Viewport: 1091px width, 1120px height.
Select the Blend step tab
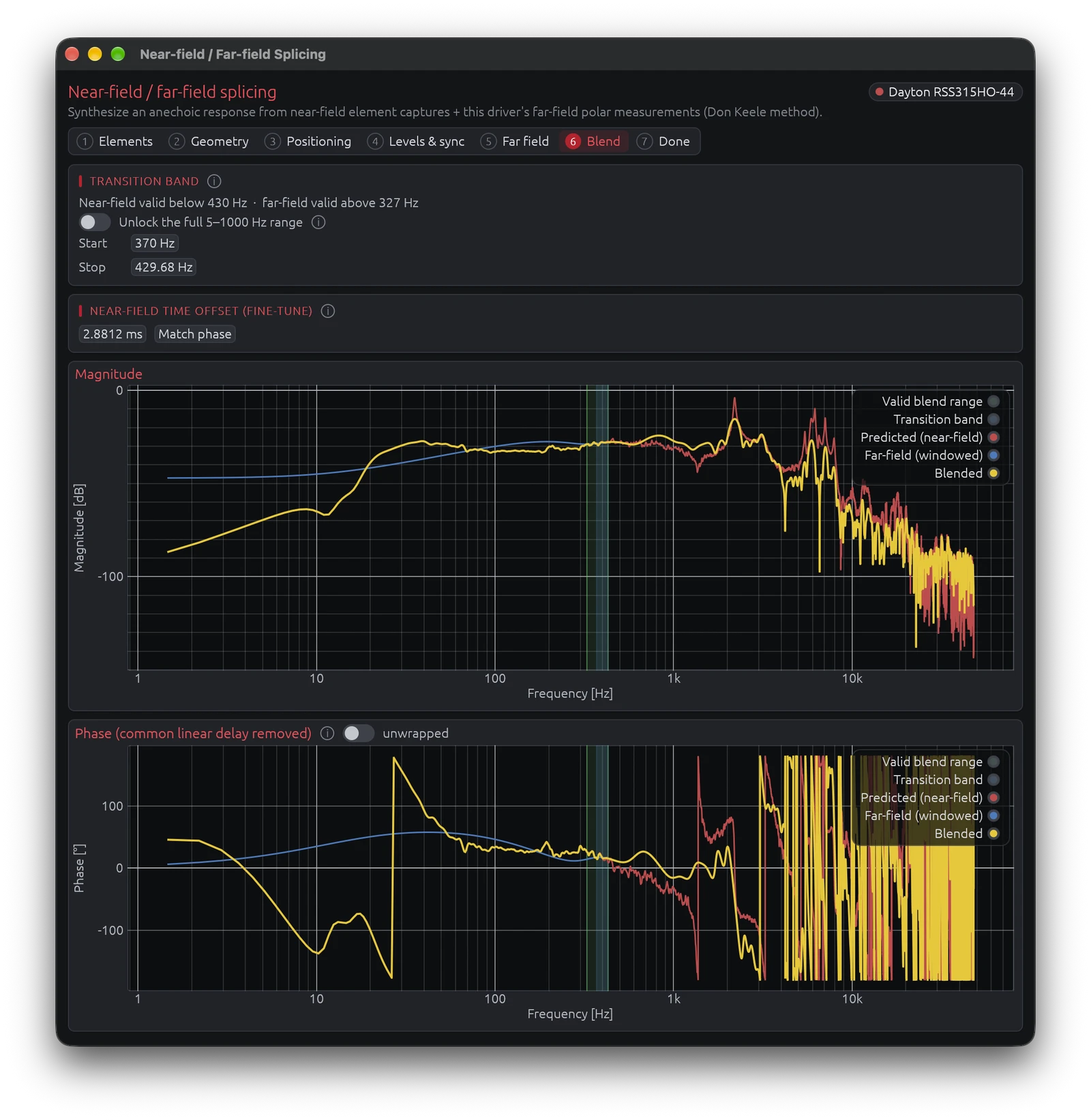tap(593, 141)
